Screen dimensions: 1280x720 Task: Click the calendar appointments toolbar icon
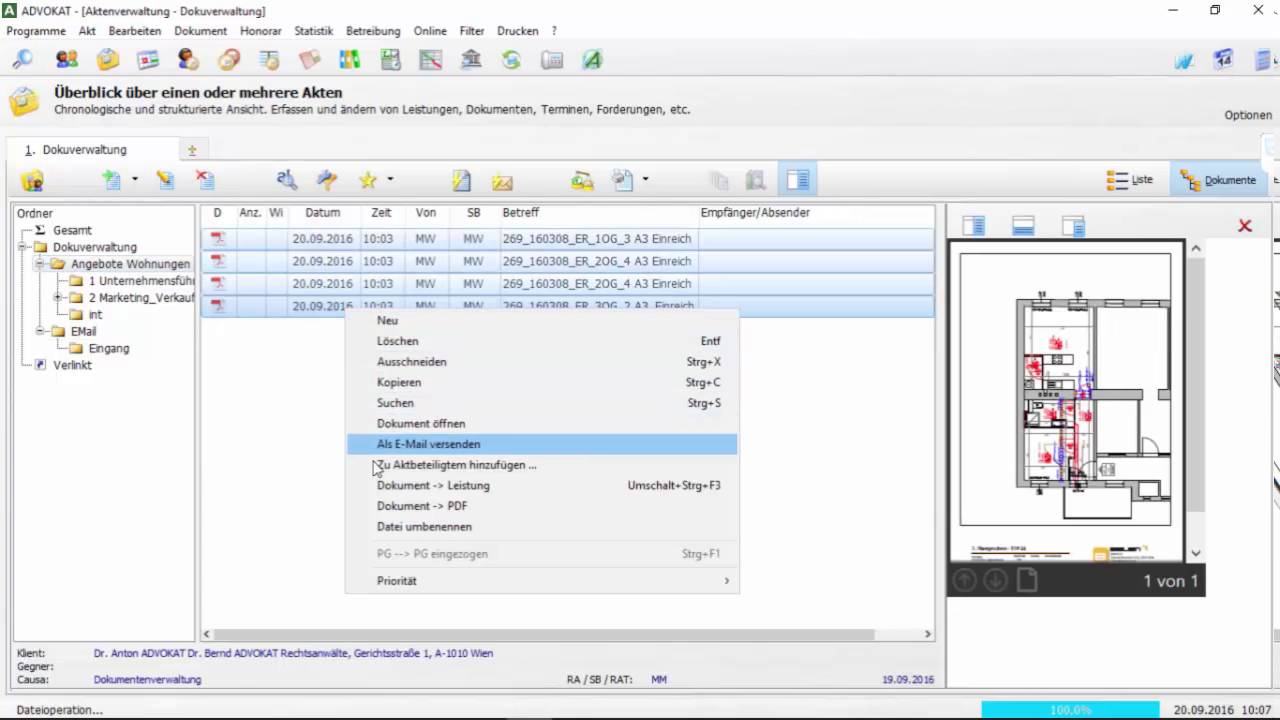coord(148,60)
